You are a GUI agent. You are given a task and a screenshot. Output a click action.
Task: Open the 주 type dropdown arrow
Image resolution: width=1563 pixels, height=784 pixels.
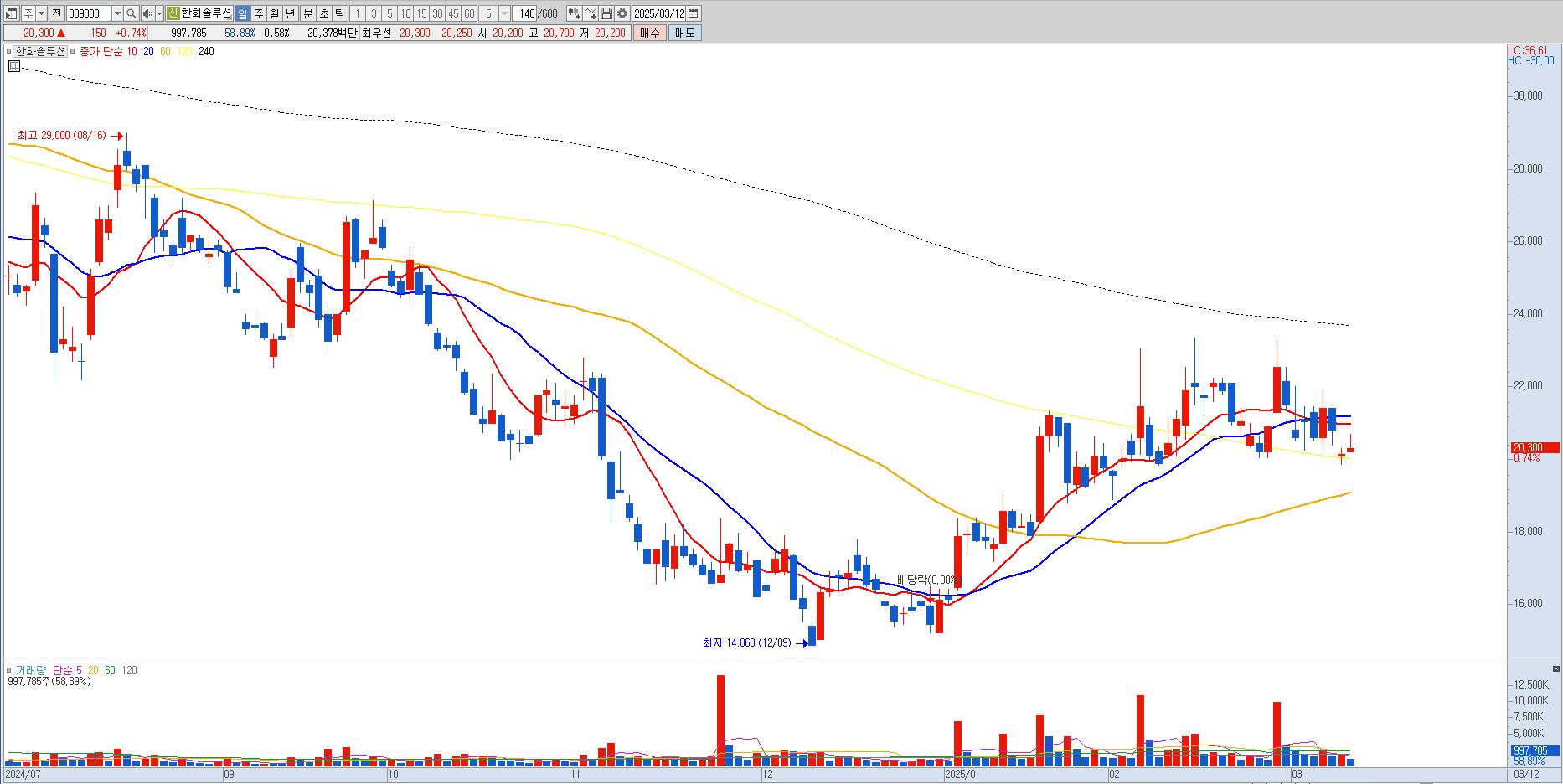pyautogui.click(x=41, y=13)
